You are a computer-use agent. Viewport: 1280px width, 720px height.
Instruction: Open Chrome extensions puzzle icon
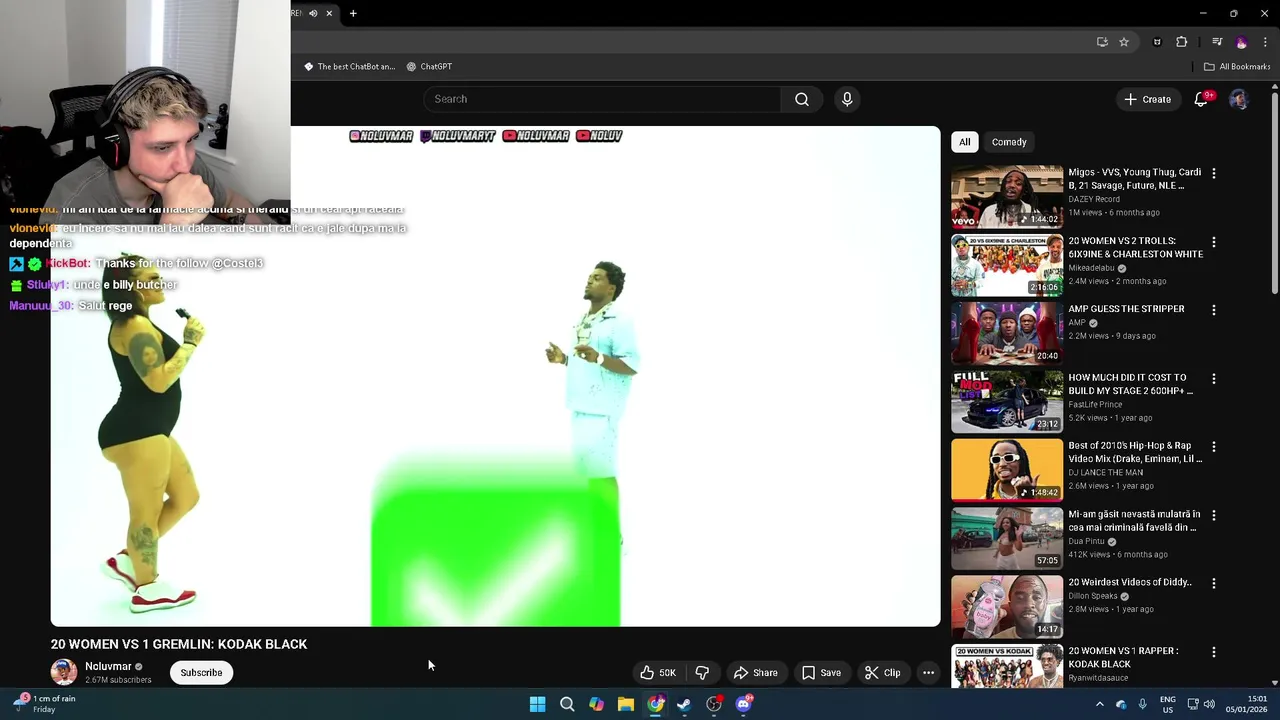[x=1182, y=42]
